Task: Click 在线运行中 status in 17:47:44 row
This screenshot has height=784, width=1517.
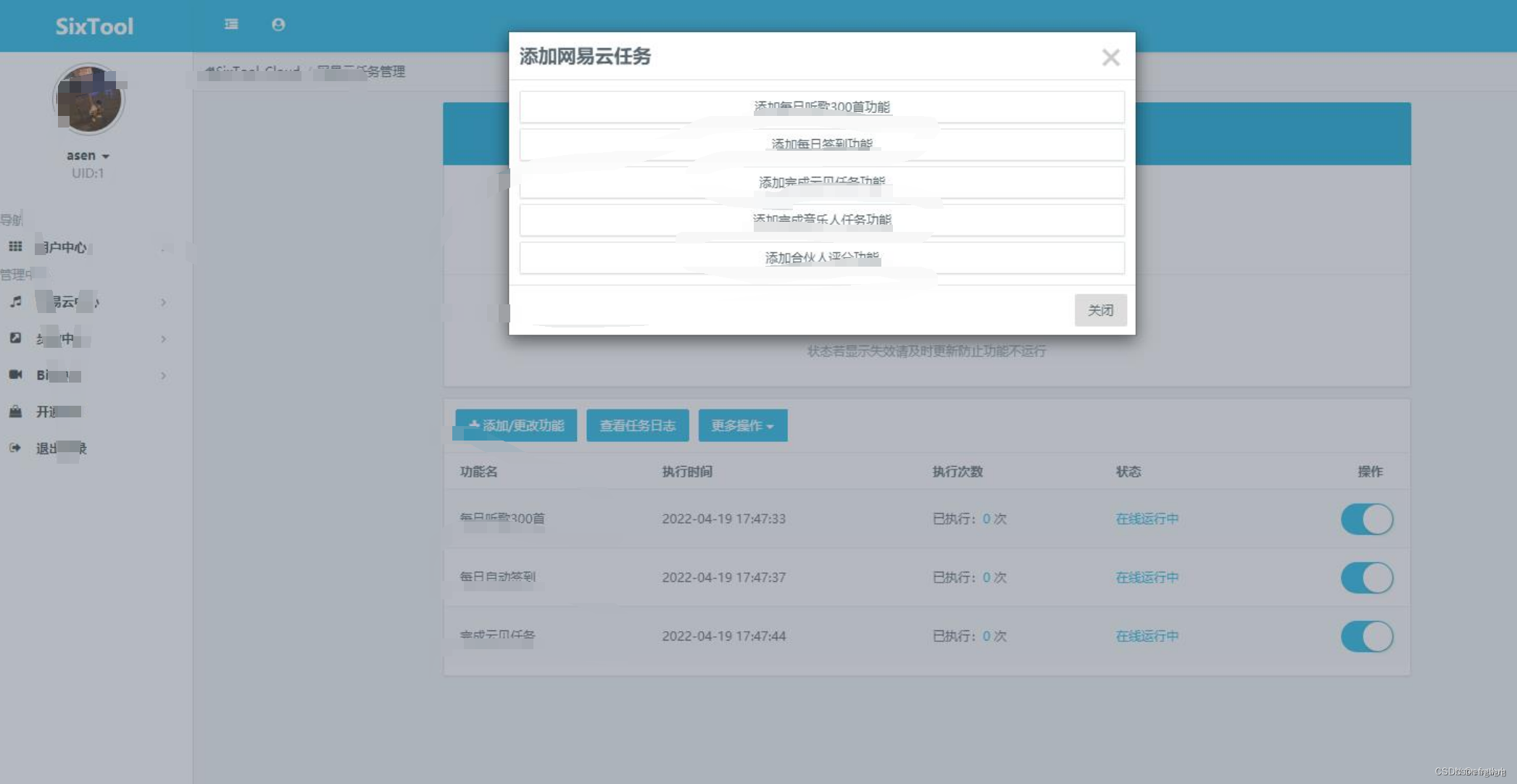Action: pos(1147,636)
